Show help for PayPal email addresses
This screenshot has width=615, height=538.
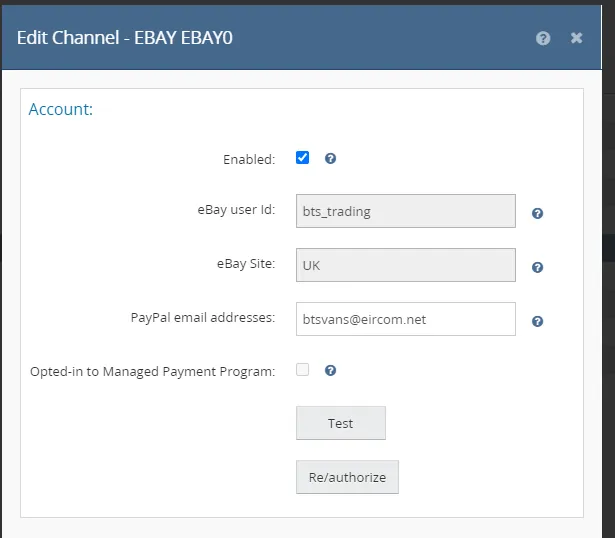tap(537, 322)
